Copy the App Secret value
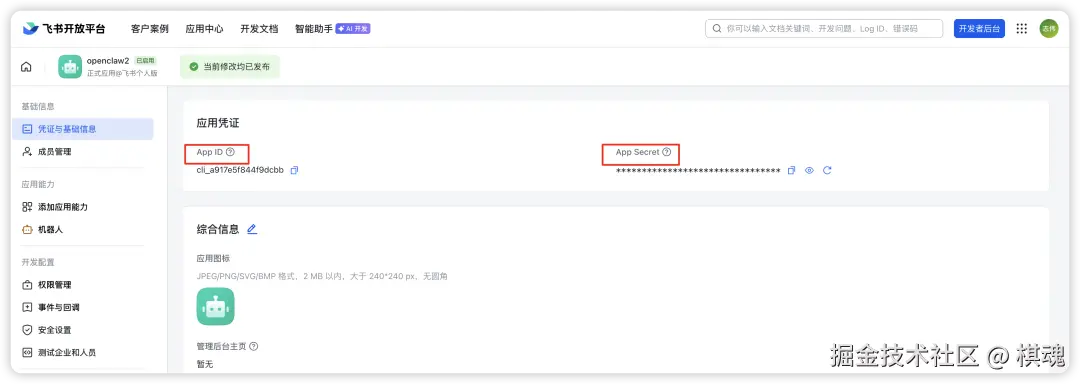1080x384 pixels. pyautogui.click(x=791, y=170)
